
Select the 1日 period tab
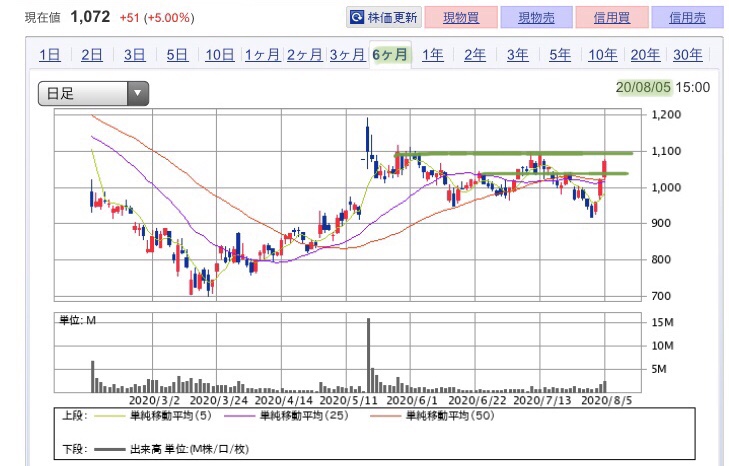(50, 55)
